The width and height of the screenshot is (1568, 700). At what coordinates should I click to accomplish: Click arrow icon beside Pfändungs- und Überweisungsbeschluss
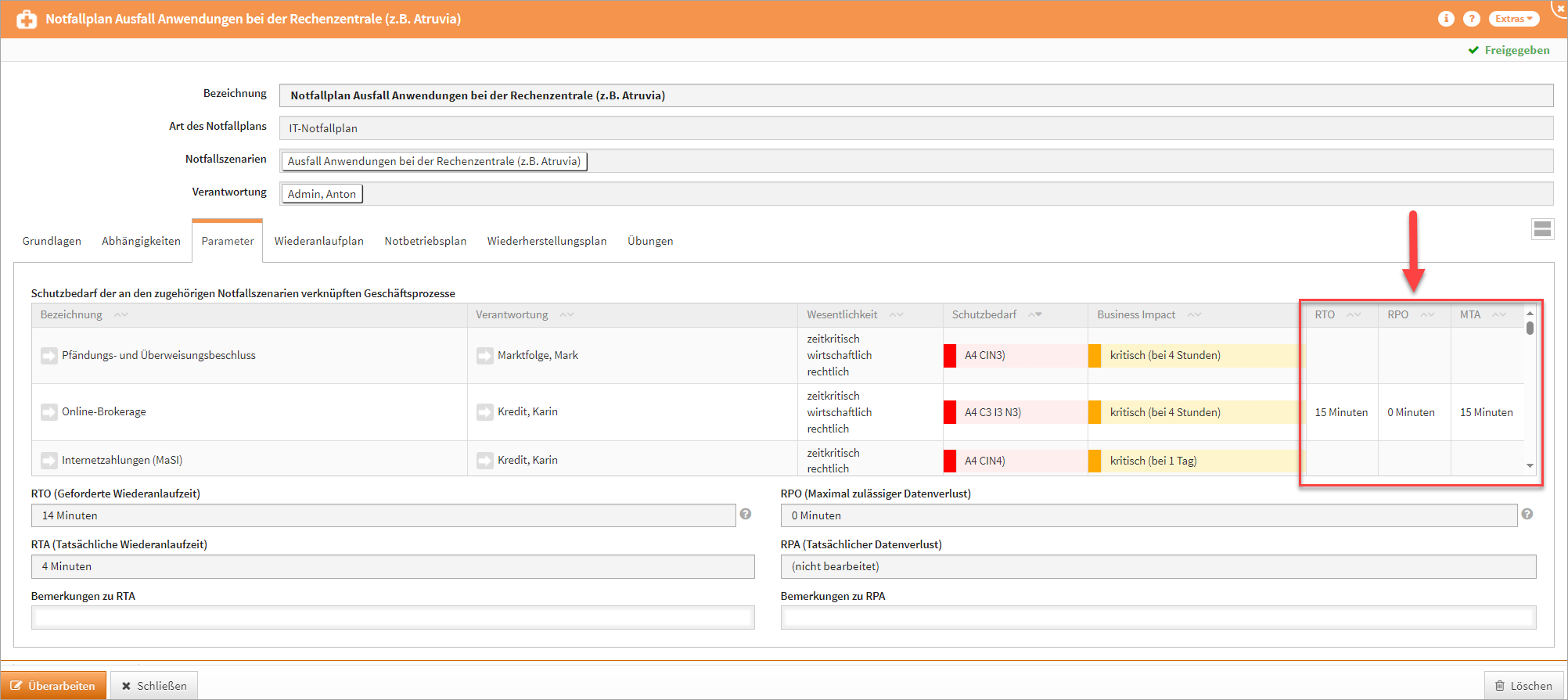pos(49,356)
